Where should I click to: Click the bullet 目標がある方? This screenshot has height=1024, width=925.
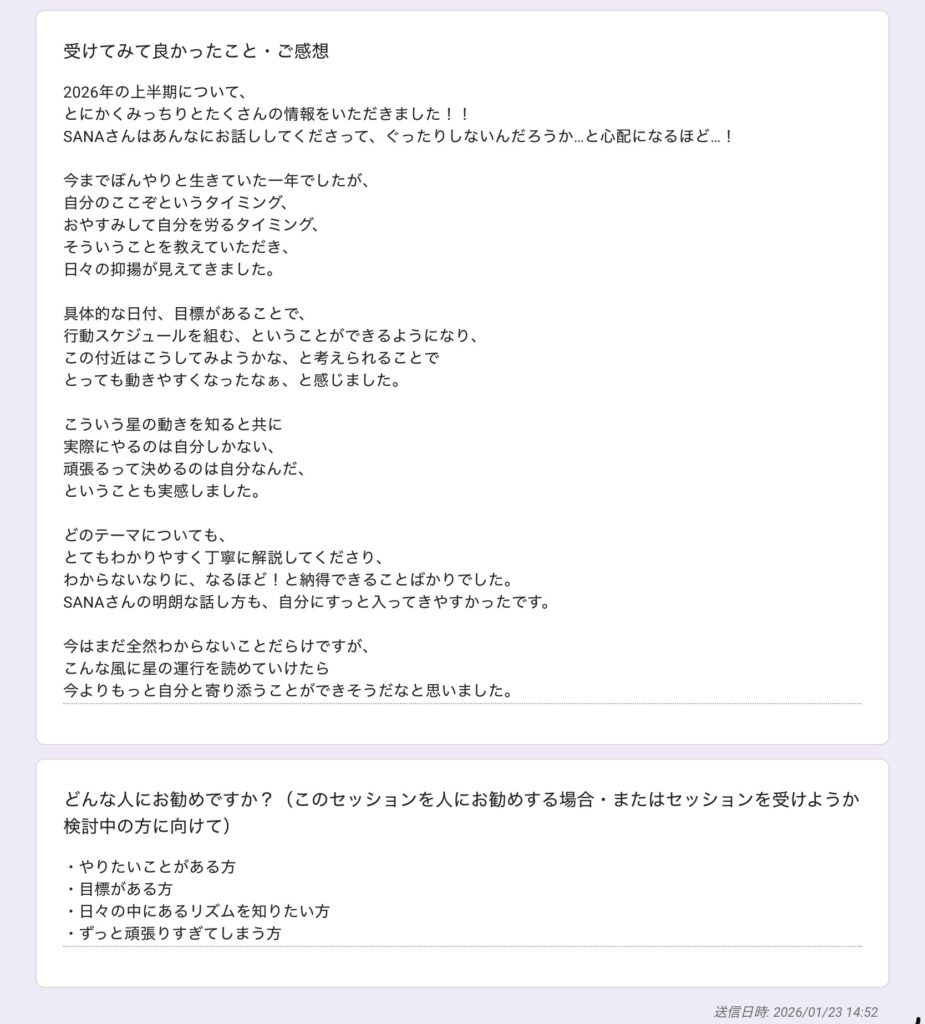[x=118, y=889]
